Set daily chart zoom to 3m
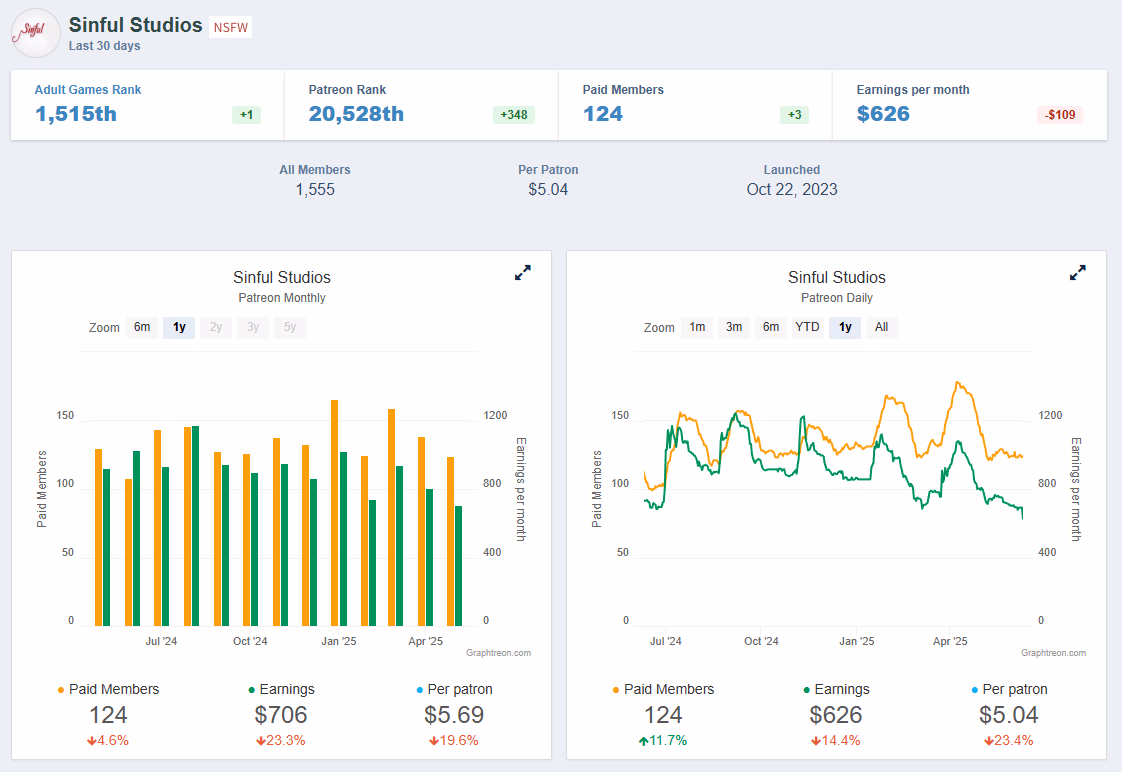Viewport: 1122px width, 772px height. click(x=734, y=327)
